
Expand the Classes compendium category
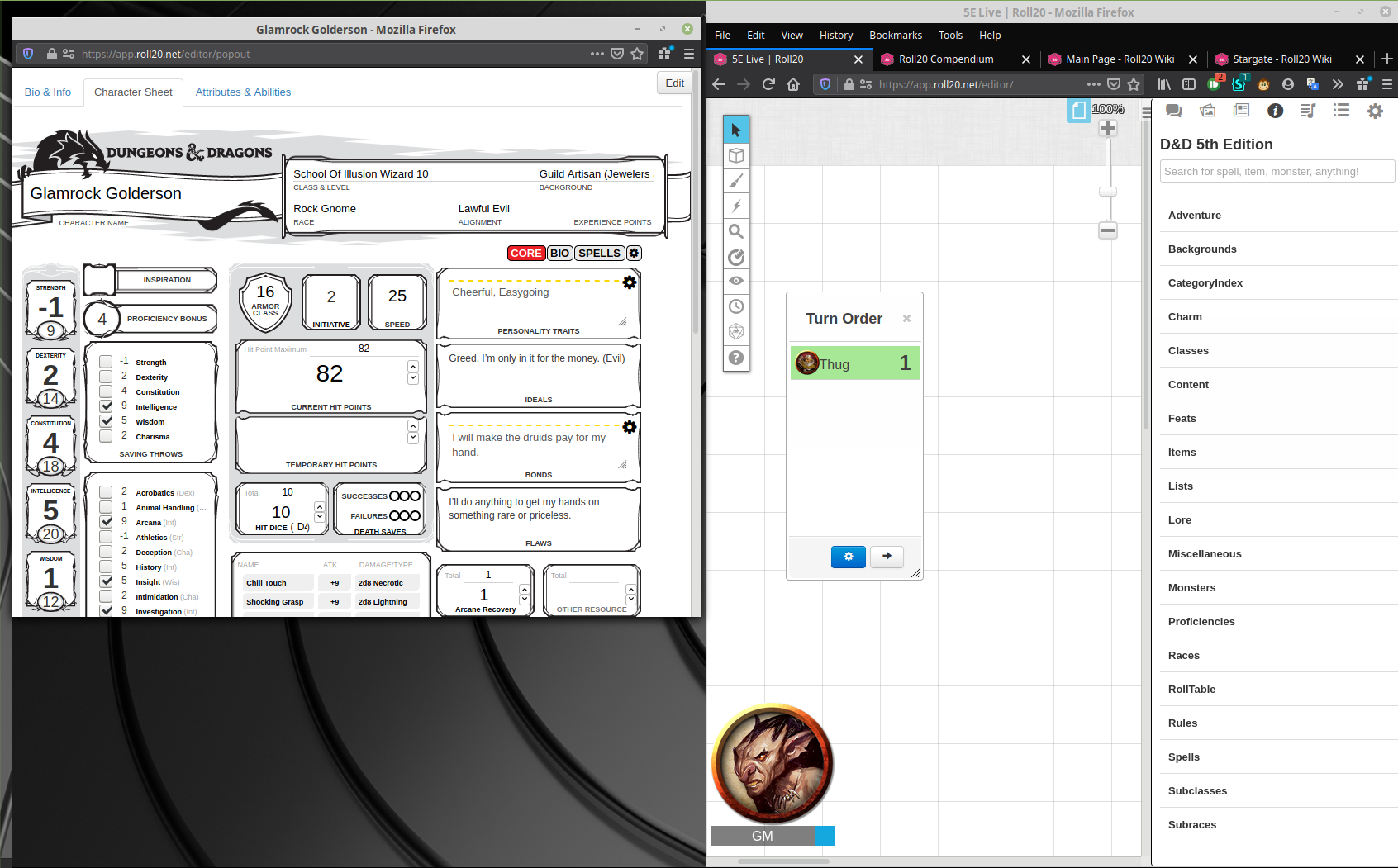[1188, 351]
